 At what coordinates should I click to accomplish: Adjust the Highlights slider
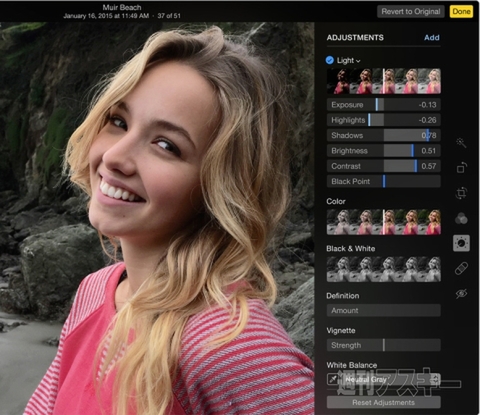[384, 120]
